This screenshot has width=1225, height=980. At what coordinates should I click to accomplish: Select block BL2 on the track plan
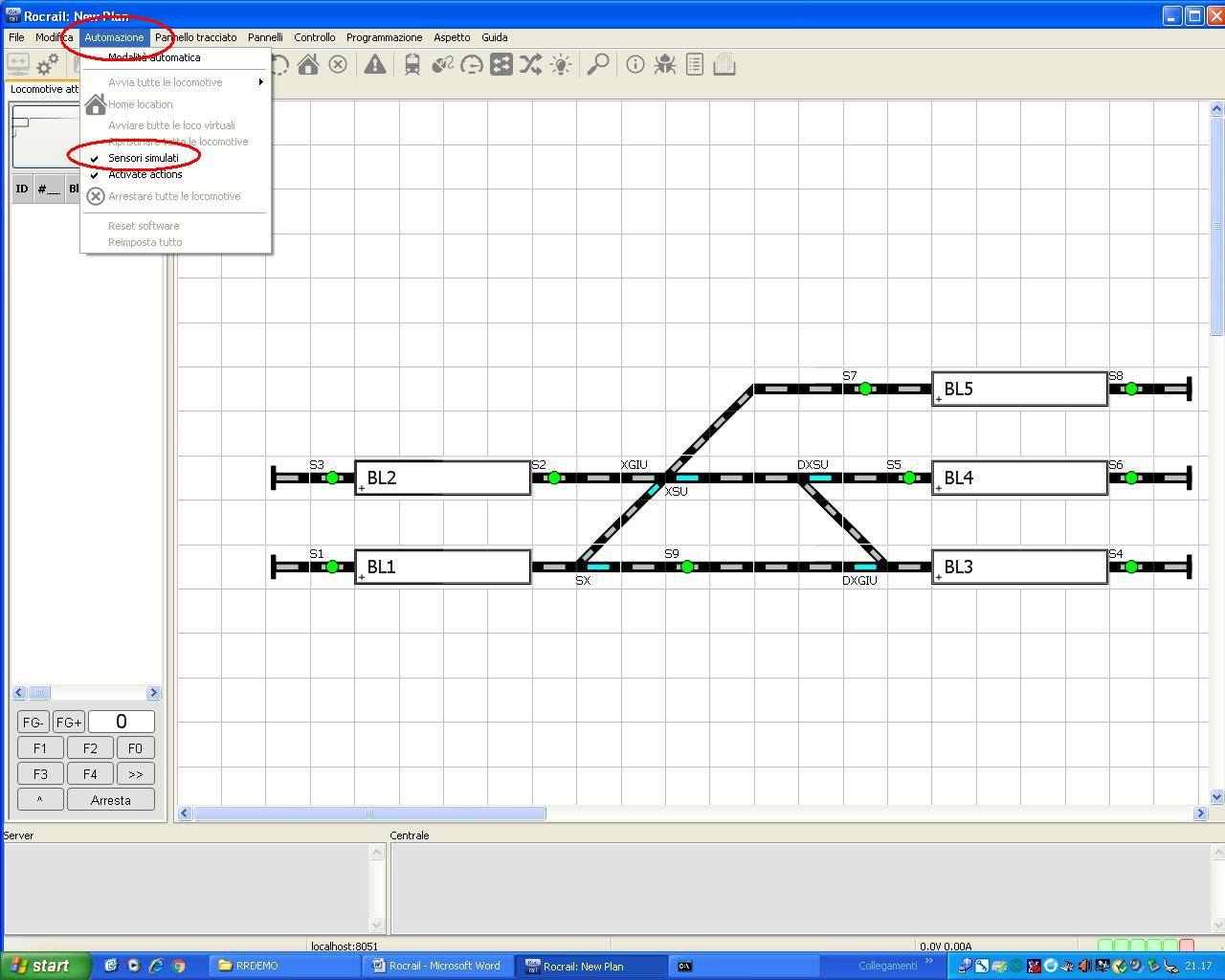[443, 478]
